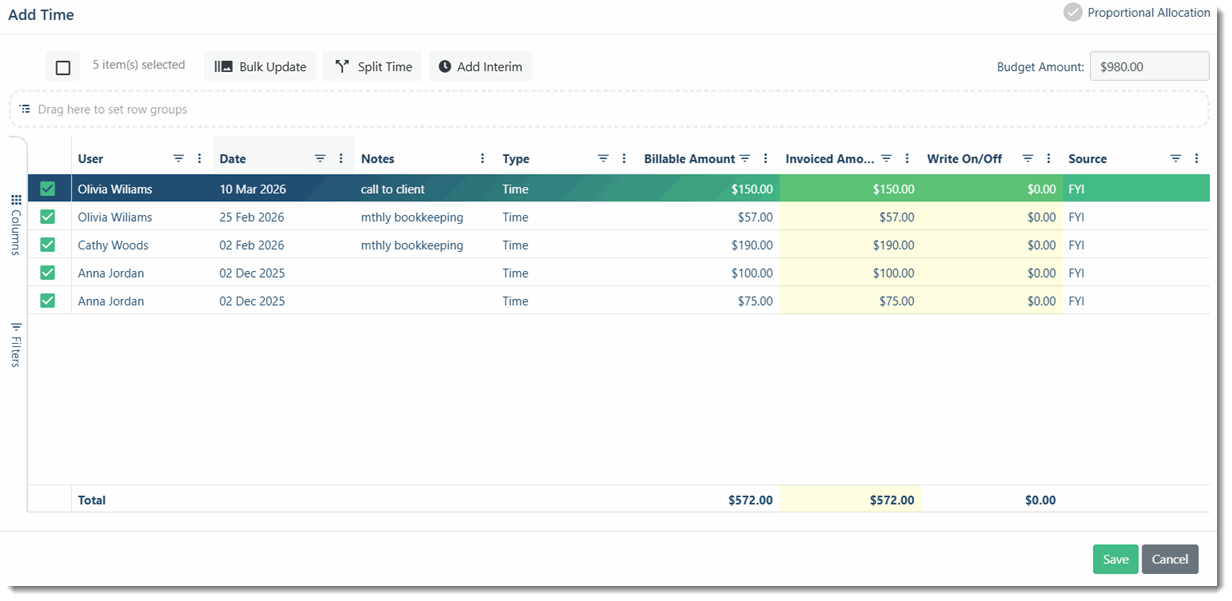Image resolution: width=1232 pixels, height=601 pixels.
Task: Click the $572.00 billable total
Action: (750, 500)
